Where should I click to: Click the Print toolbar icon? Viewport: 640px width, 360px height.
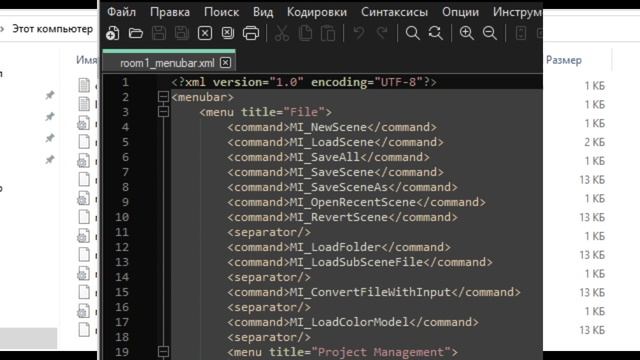(x=251, y=33)
